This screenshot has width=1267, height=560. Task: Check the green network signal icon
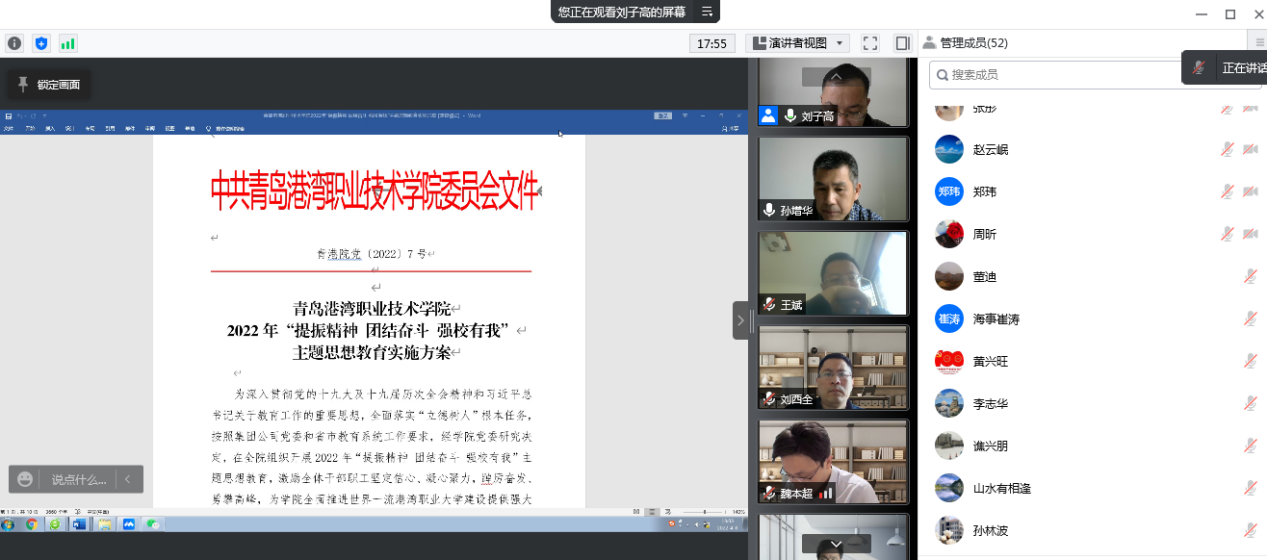point(68,43)
